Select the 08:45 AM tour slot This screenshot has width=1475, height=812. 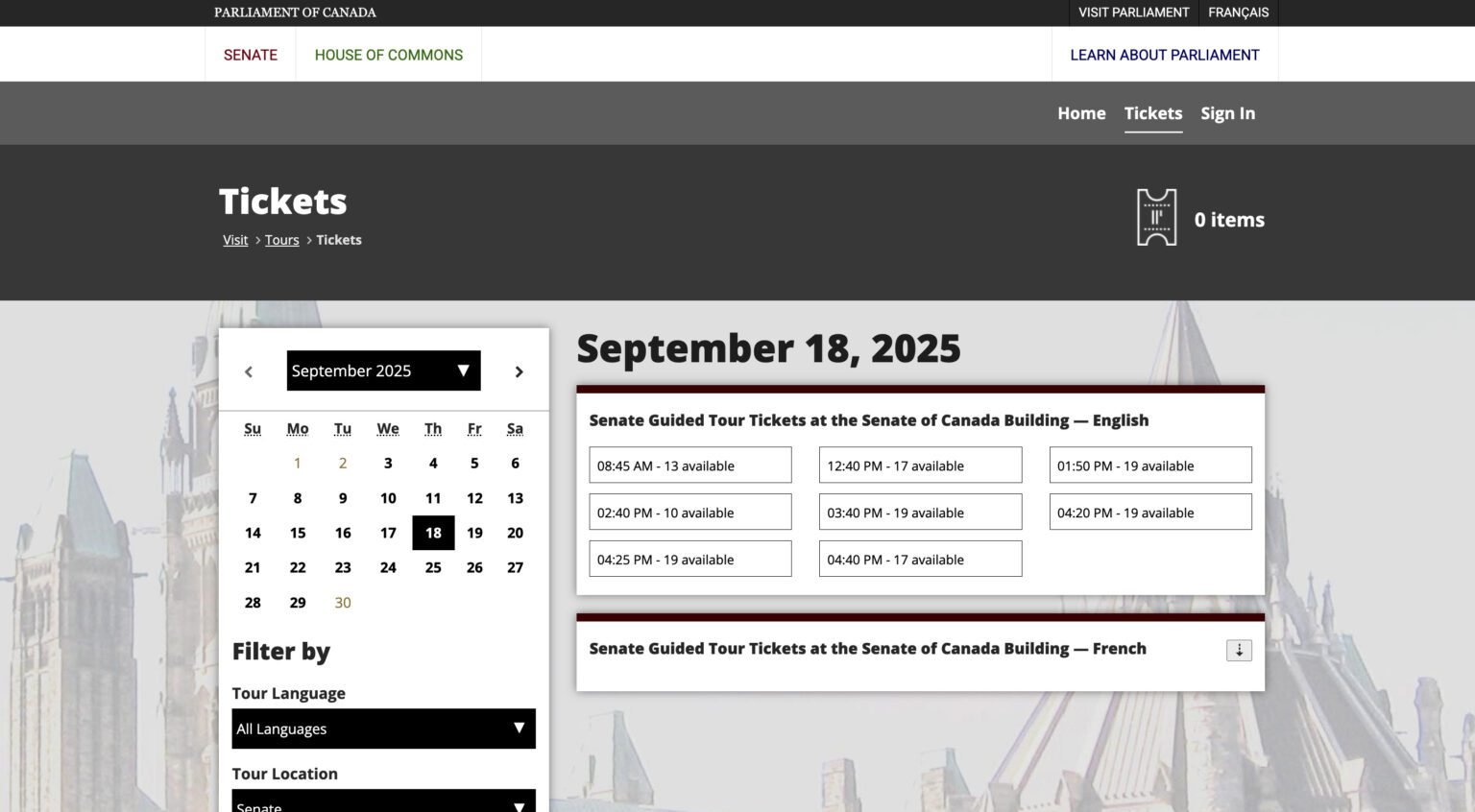[x=690, y=466]
